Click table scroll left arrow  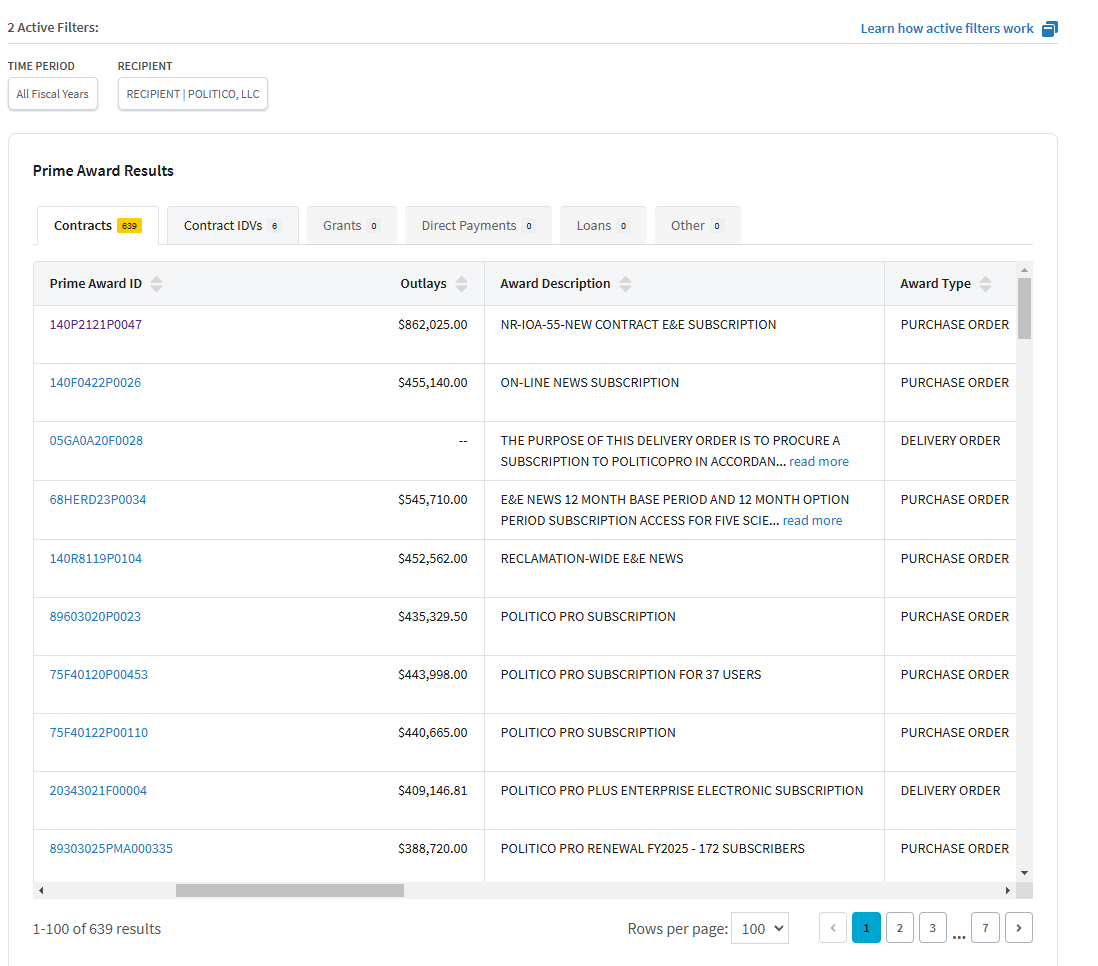(x=41, y=890)
